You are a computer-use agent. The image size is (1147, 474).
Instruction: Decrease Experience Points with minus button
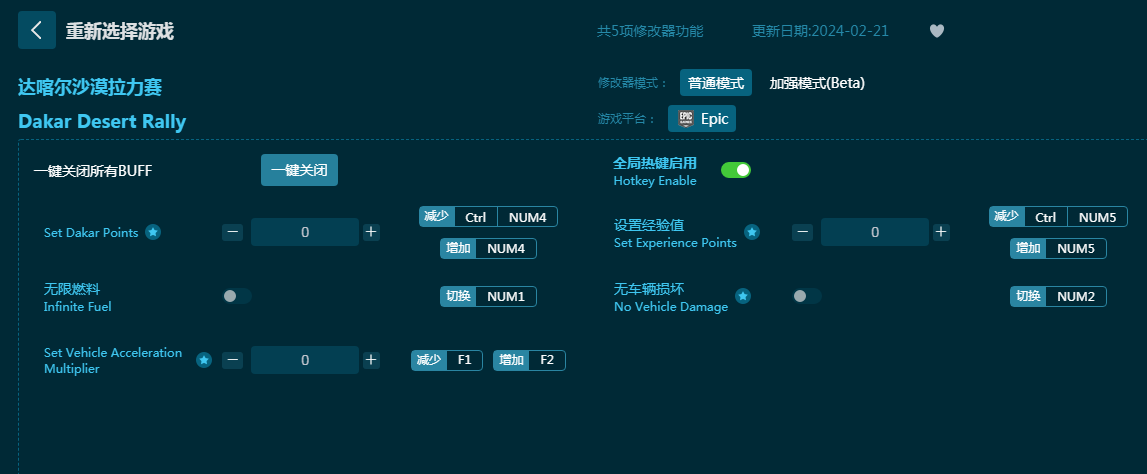[802, 232]
